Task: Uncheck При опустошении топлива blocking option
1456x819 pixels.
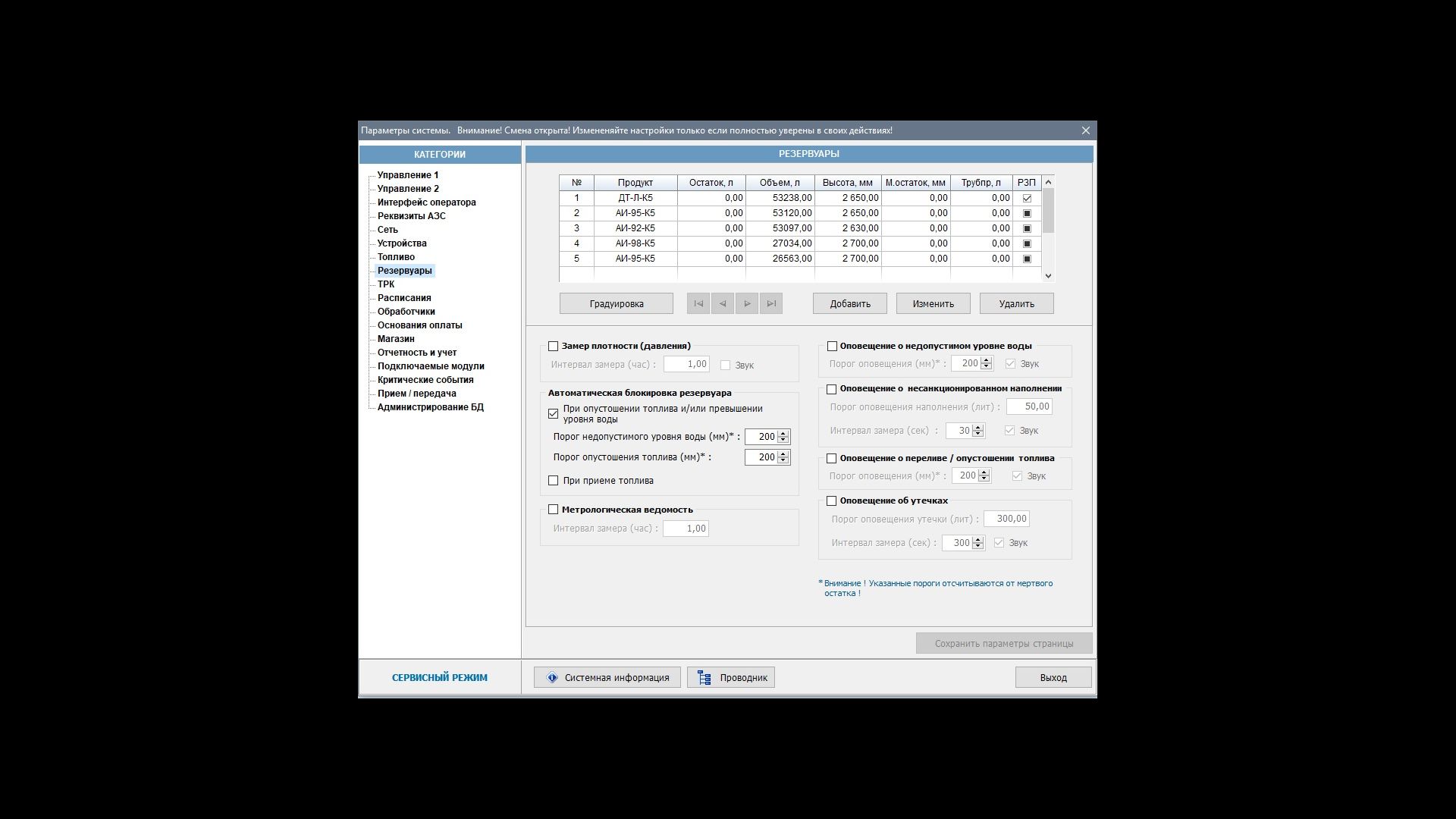Action: 554,413
